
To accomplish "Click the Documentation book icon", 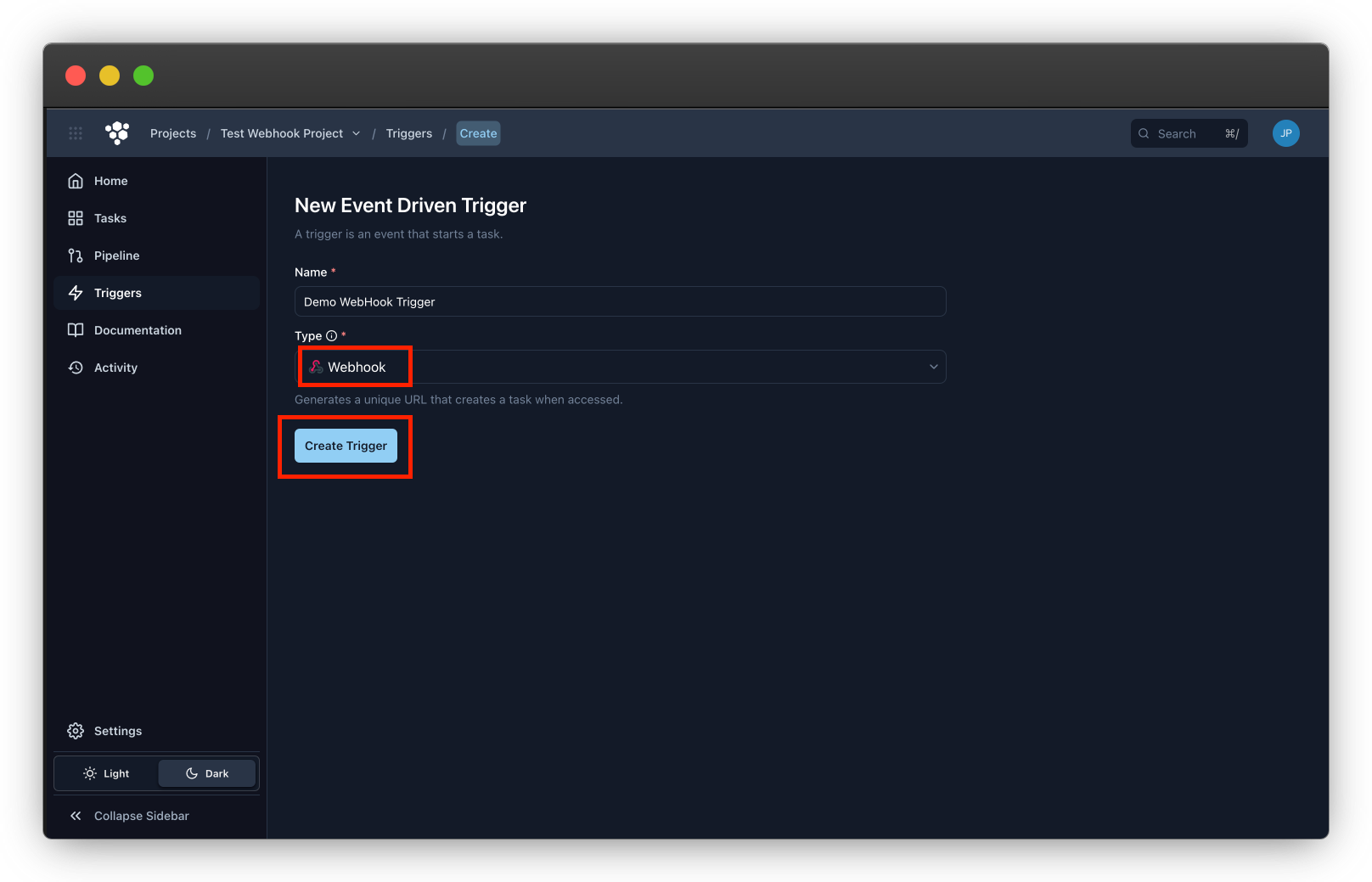I will [76, 330].
